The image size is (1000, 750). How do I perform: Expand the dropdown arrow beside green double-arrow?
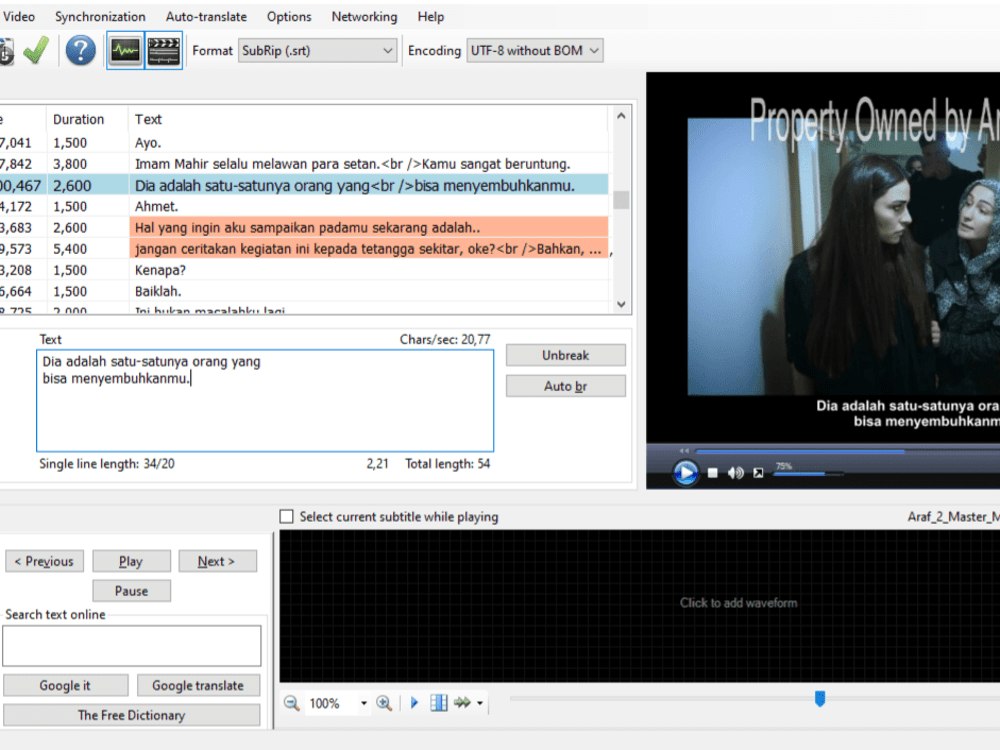click(x=480, y=703)
